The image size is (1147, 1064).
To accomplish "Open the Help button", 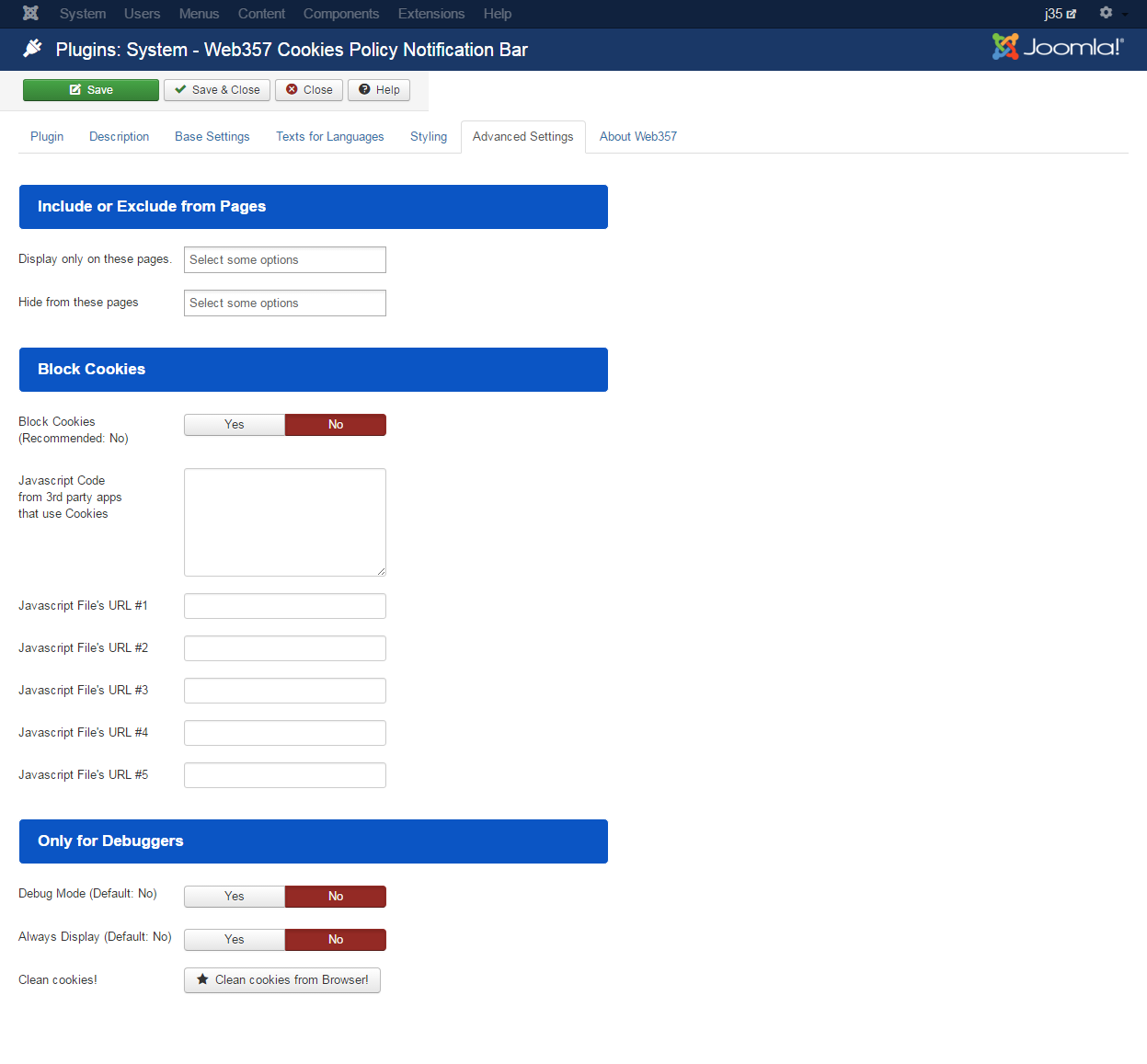I will click(x=379, y=90).
